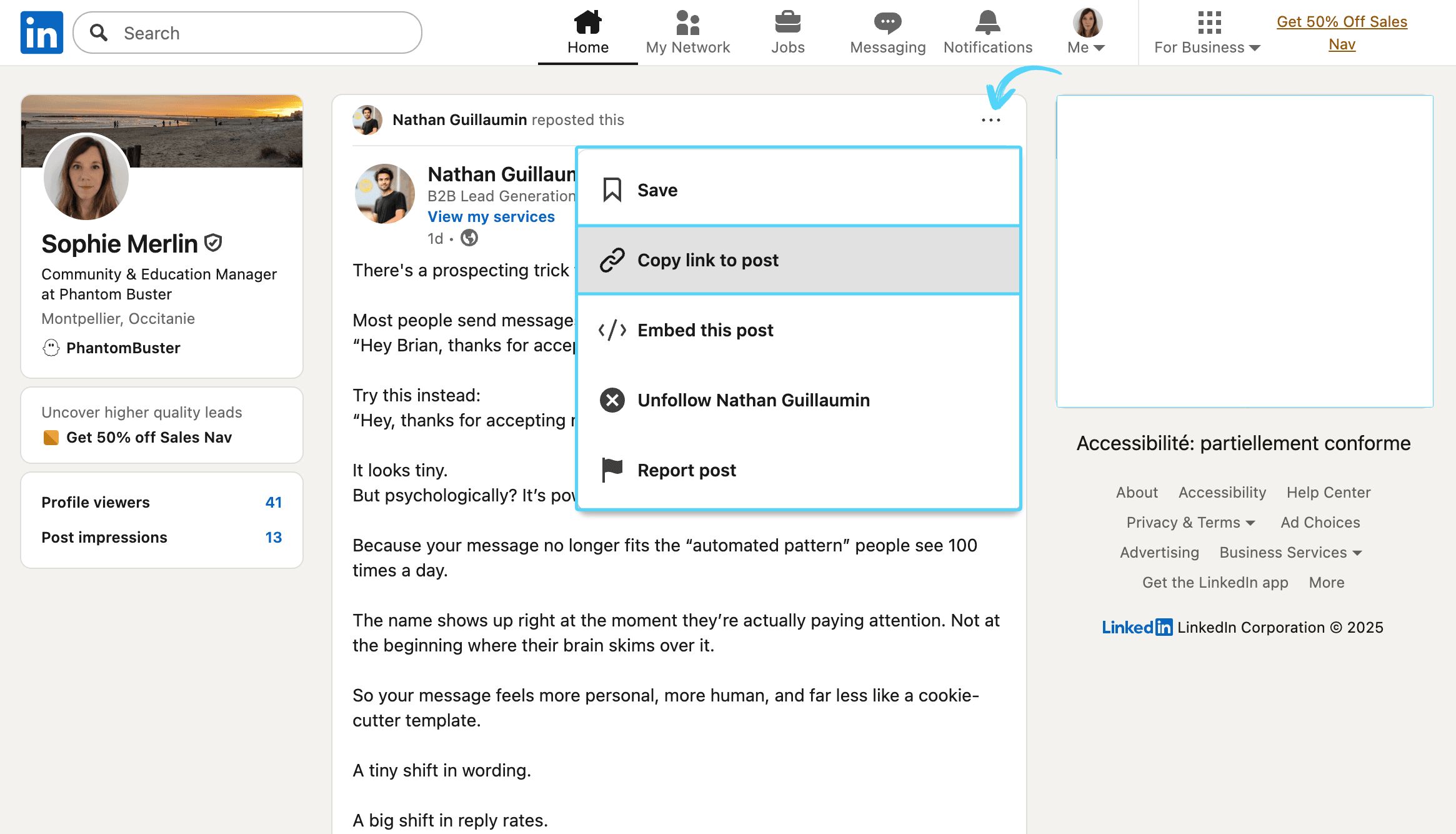Image resolution: width=1456 pixels, height=834 pixels.
Task: Open the post's three-dot options menu
Action: click(991, 120)
